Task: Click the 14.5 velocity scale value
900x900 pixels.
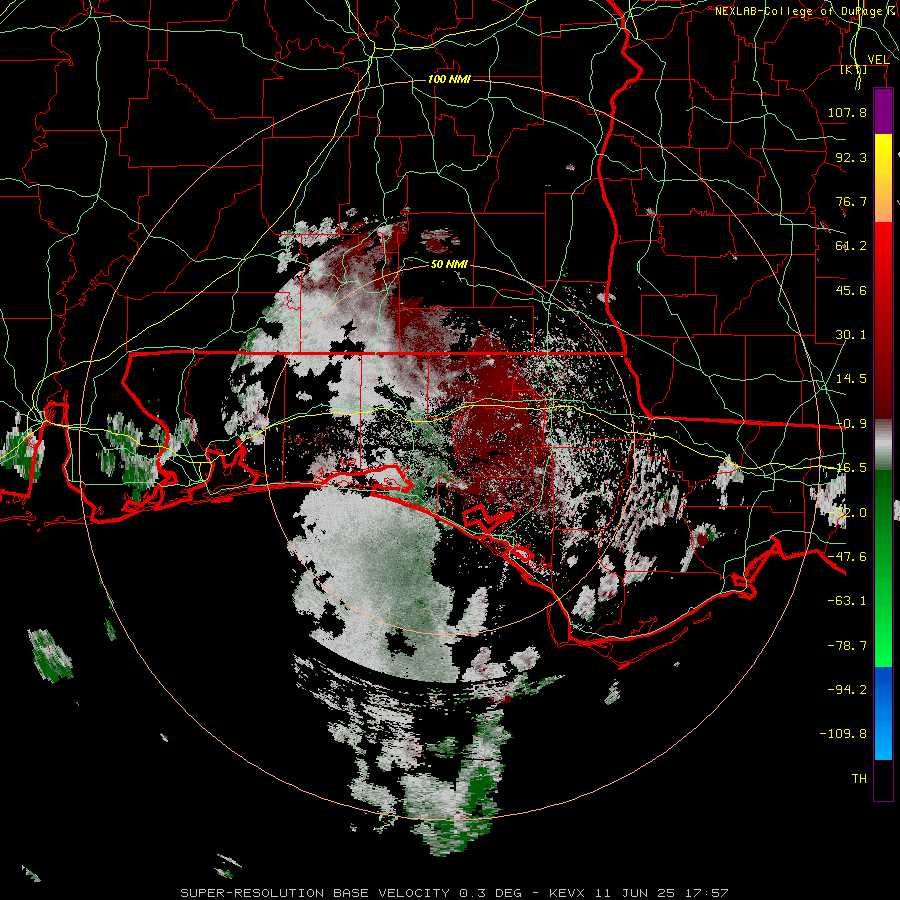Action: click(x=851, y=379)
